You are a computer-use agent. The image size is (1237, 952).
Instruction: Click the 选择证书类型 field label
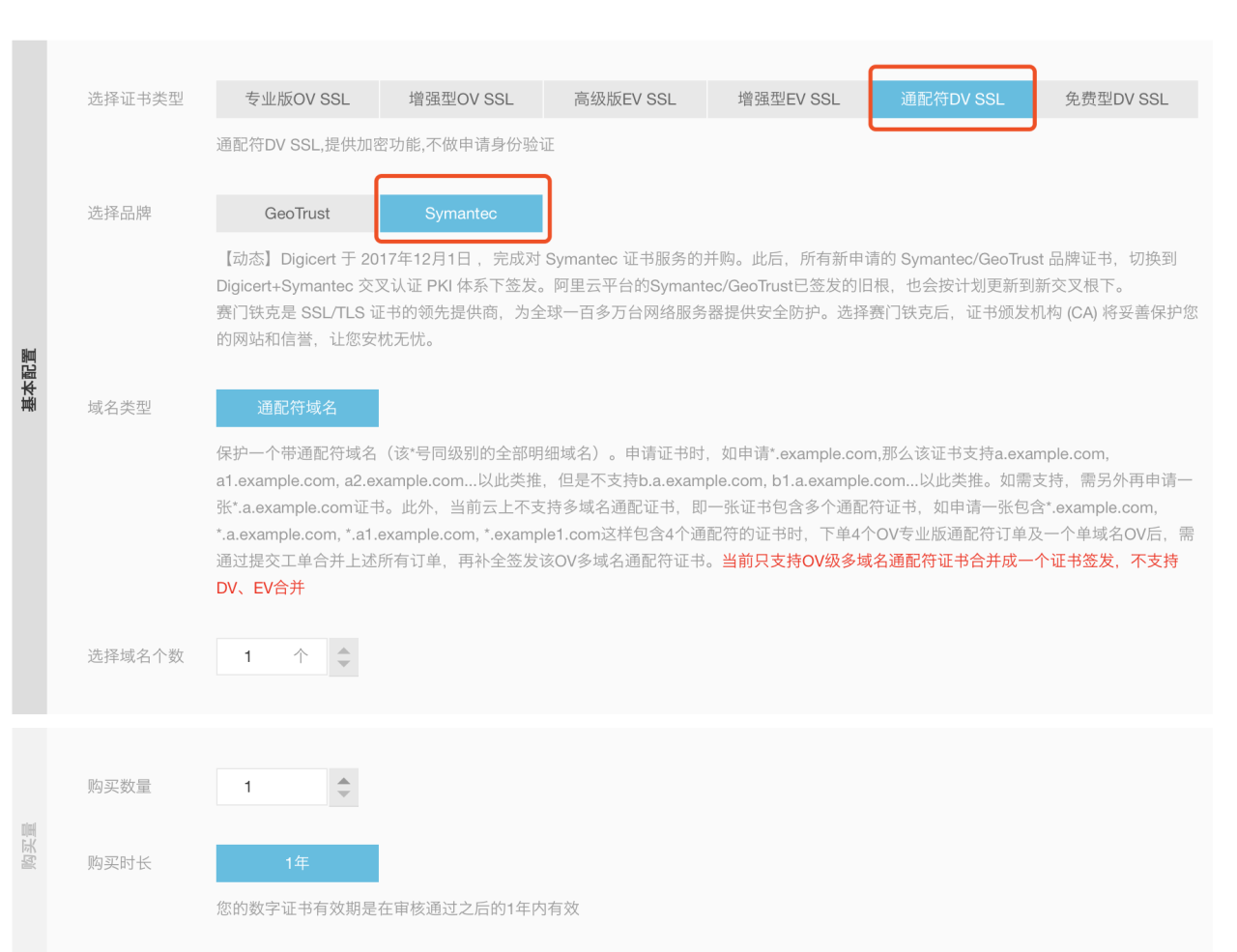[135, 100]
